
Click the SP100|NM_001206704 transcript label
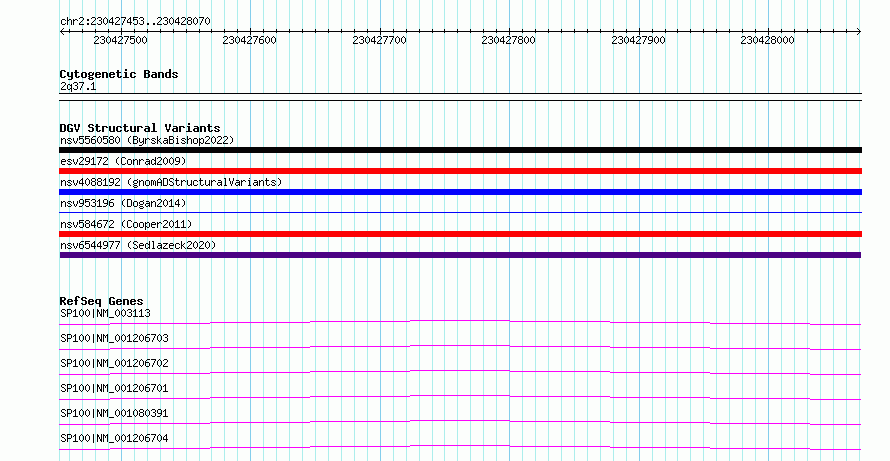114,438
